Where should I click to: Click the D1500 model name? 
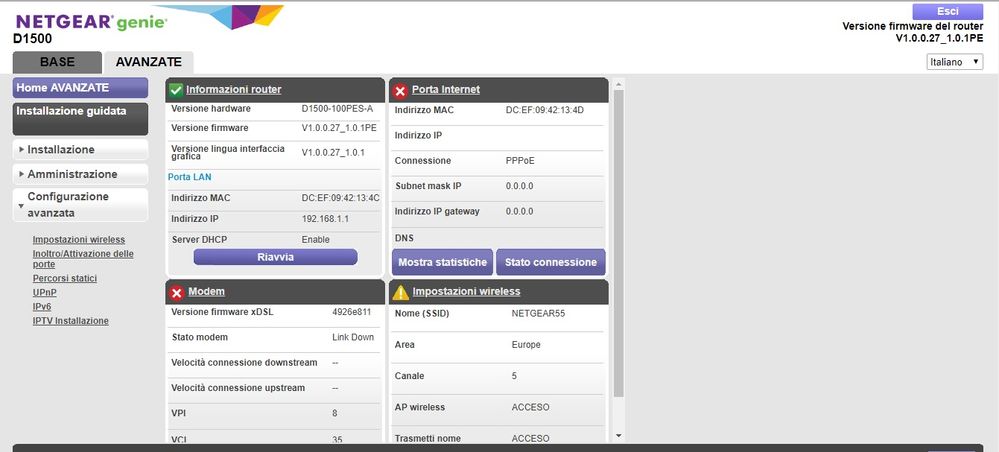pyautogui.click(x=32, y=39)
